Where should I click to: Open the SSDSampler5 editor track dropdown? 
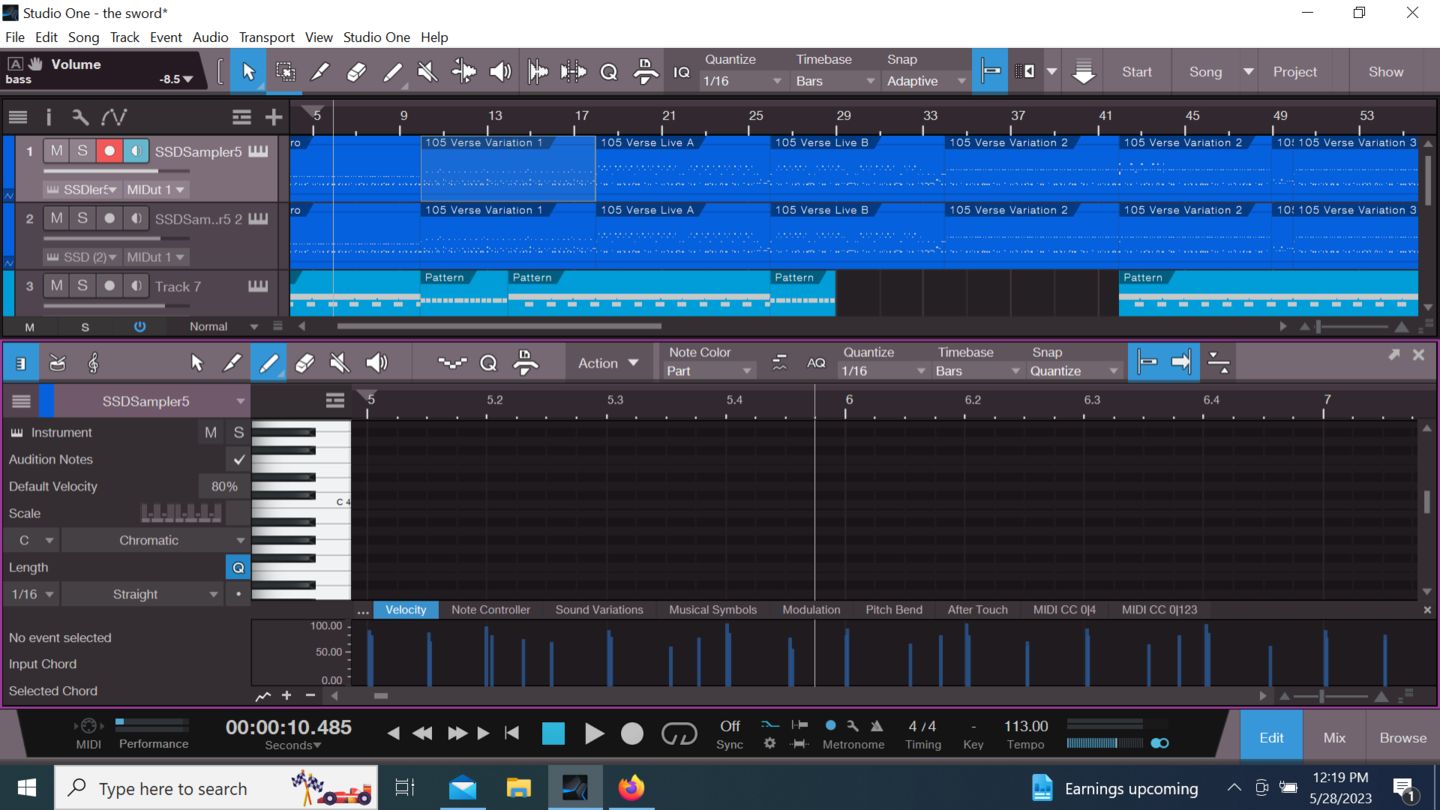(x=152, y=401)
